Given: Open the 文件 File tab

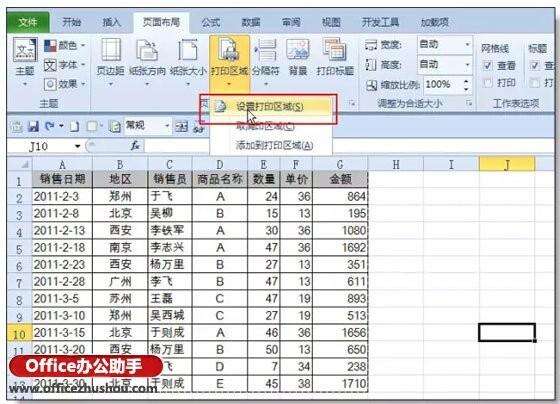Looking at the screenshot, I should 28,23.
